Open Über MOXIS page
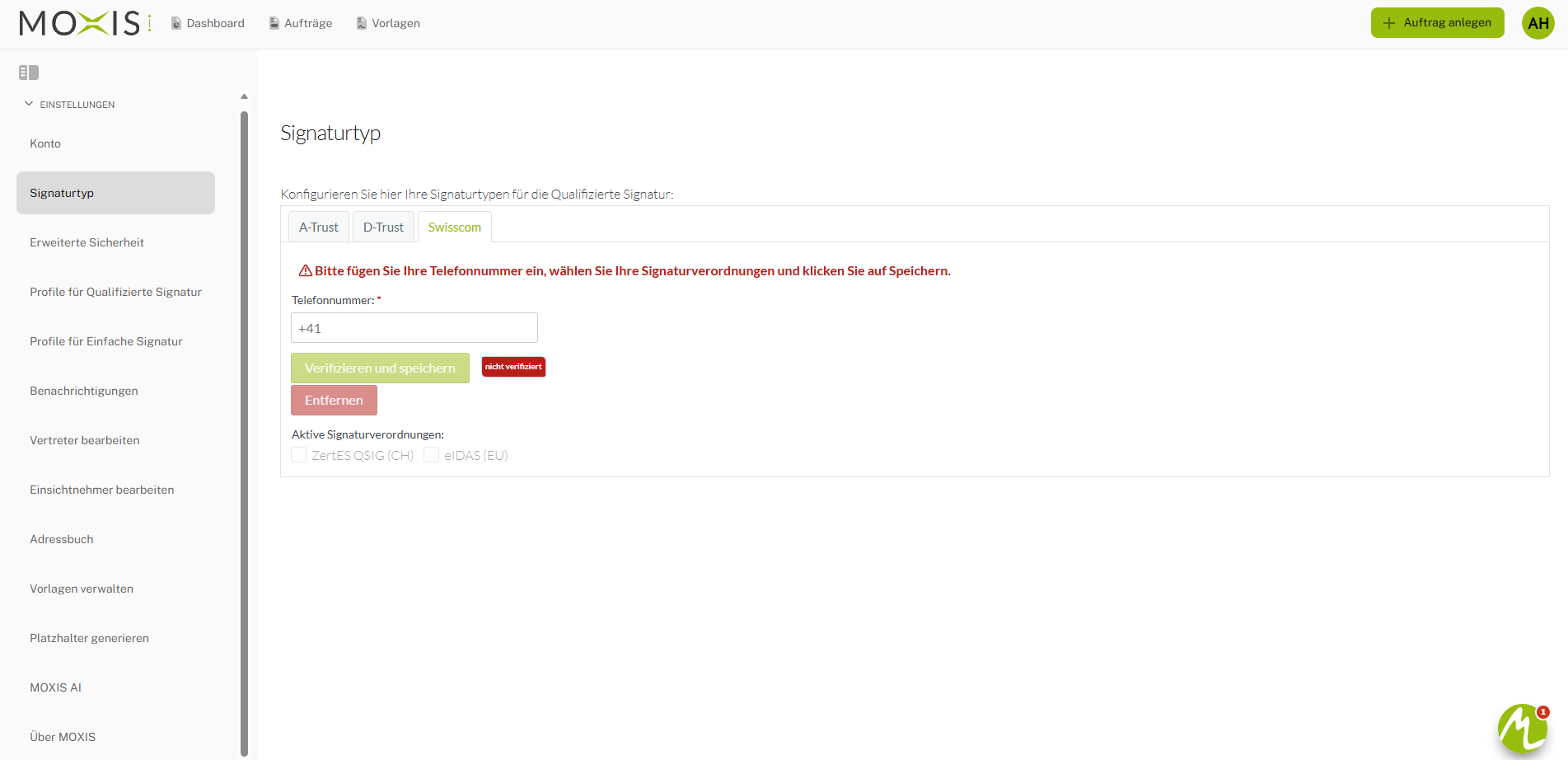 point(115,737)
